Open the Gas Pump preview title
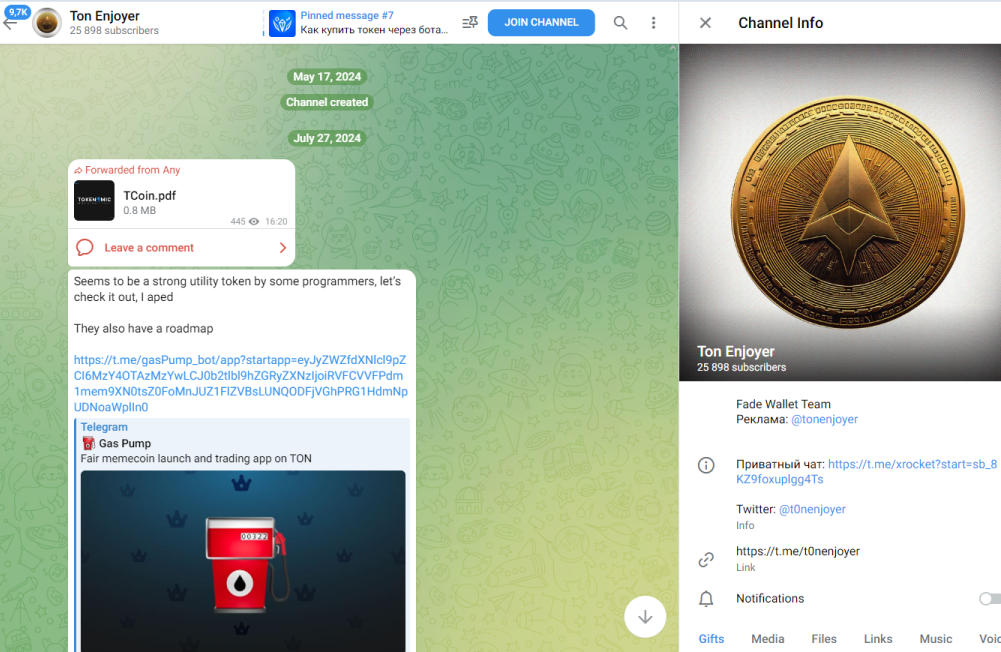Image resolution: width=1001 pixels, height=652 pixels. pyautogui.click(x=124, y=443)
